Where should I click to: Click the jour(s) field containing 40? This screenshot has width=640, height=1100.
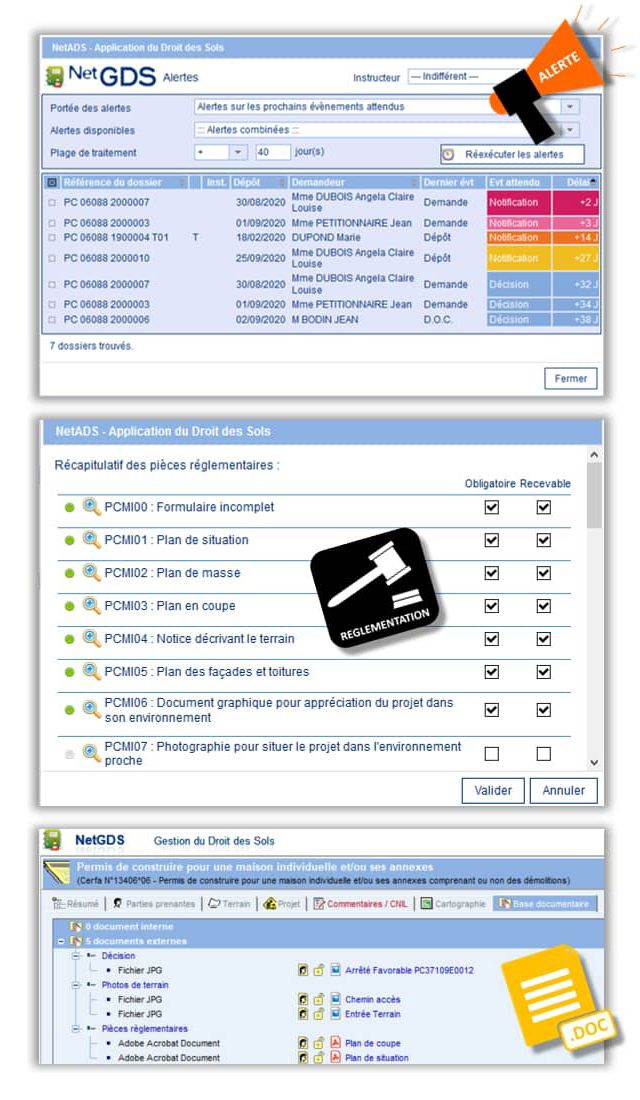tap(273, 152)
